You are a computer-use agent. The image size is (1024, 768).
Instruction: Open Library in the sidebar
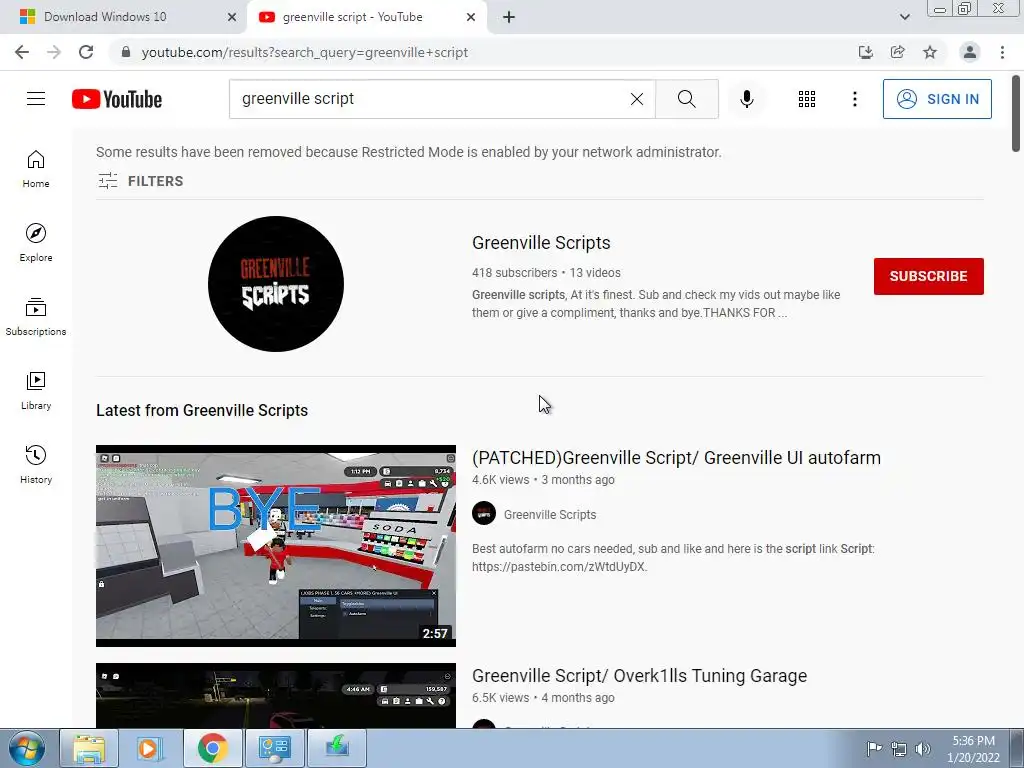coord(36,391)
